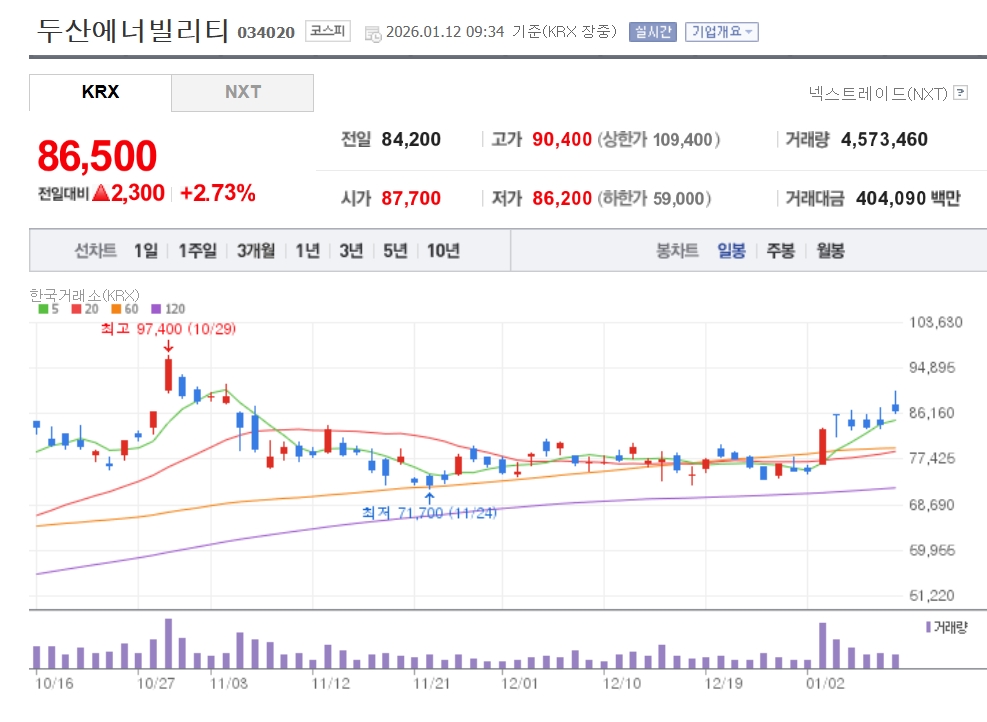Screen dimensions: 987x722
Task: Click the 실시간 real-time badge
Action: pos(653,31)
